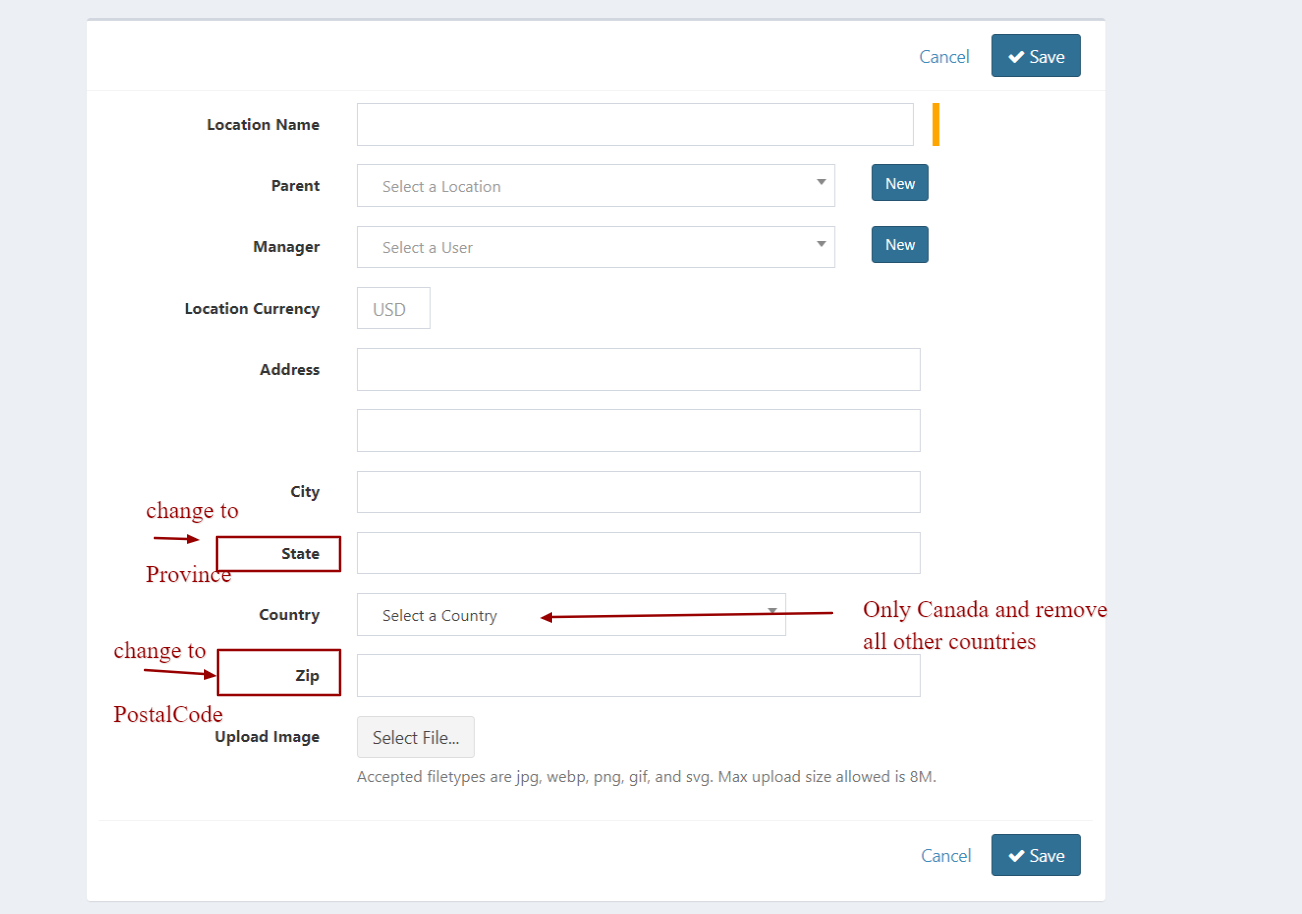
Task: Click the Manager dropdown arrow
Action: point(821,243)
